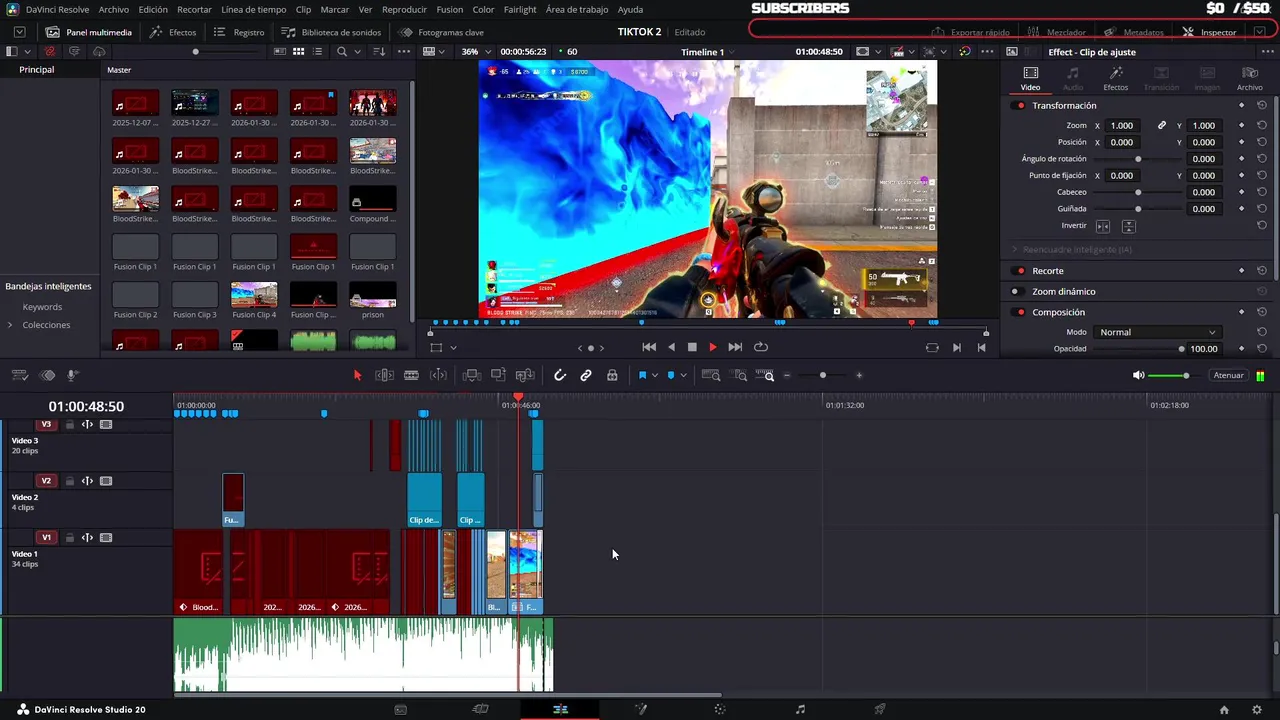
Task: Select the arrow Selection mode tool
Action: coord(358,375)
